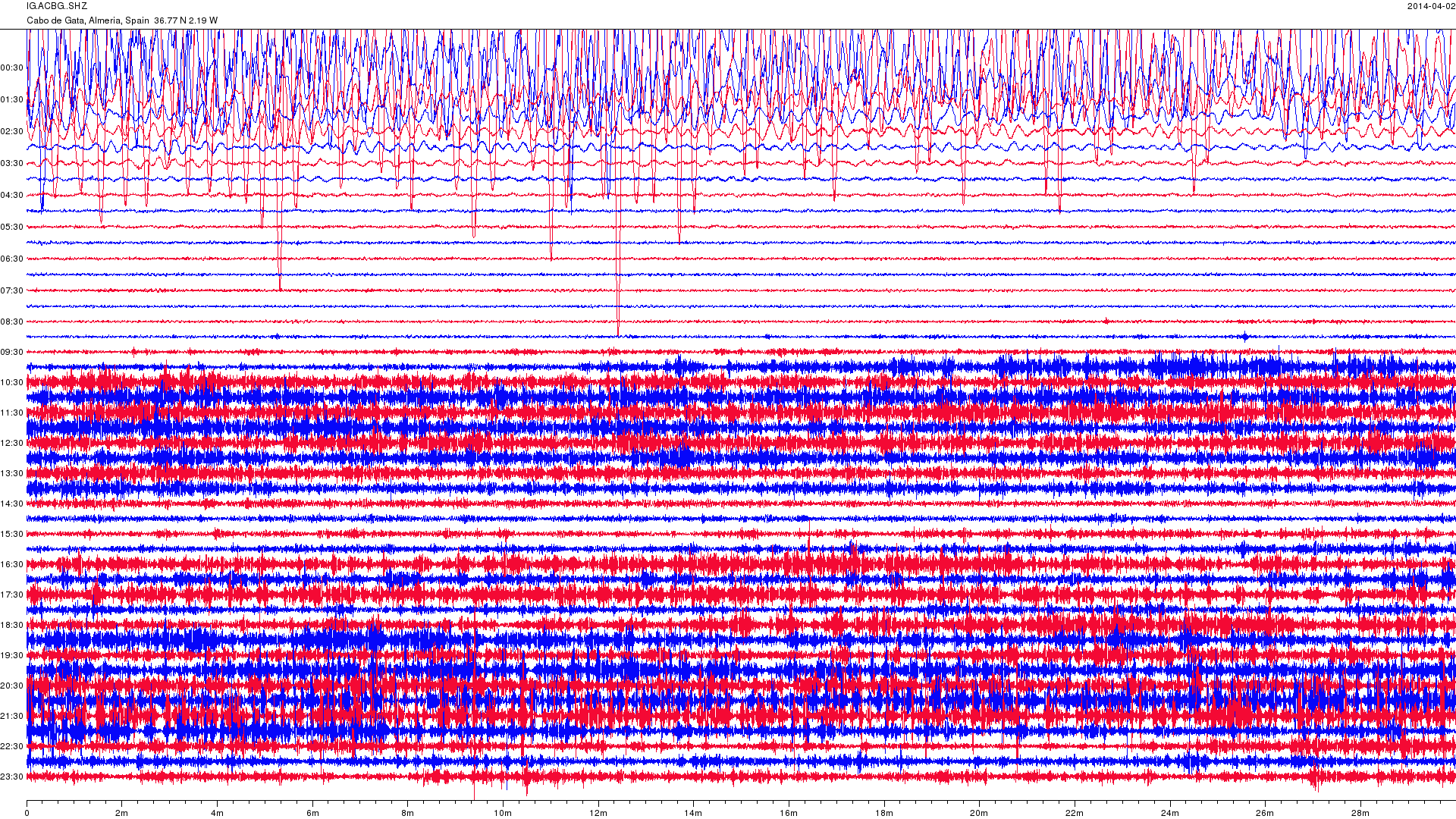Viewport: 1456px width, 819px height.
Task: Click the 8m axis tick label
Action: tap(408, 814)
